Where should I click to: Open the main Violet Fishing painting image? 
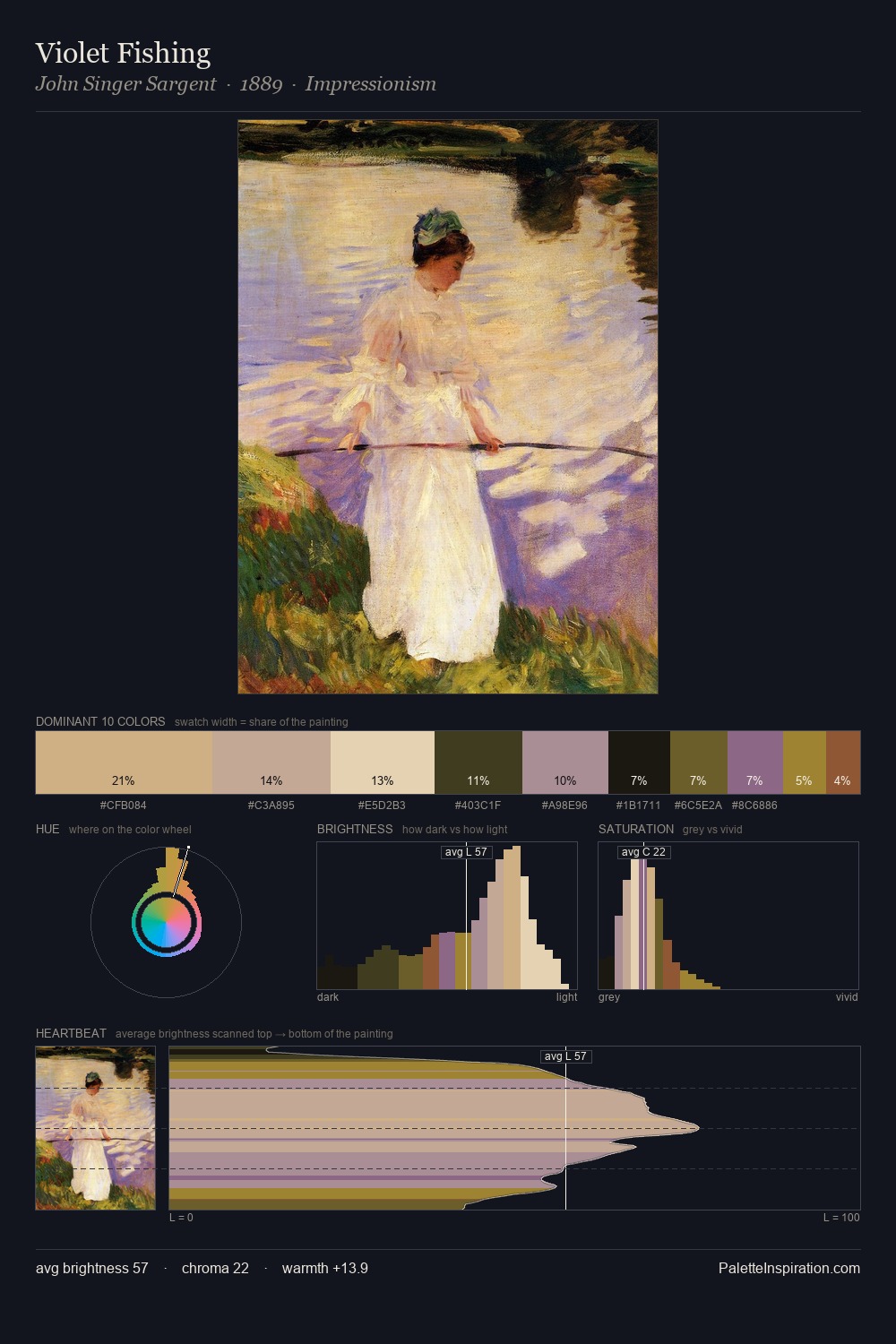click(448, 407)
